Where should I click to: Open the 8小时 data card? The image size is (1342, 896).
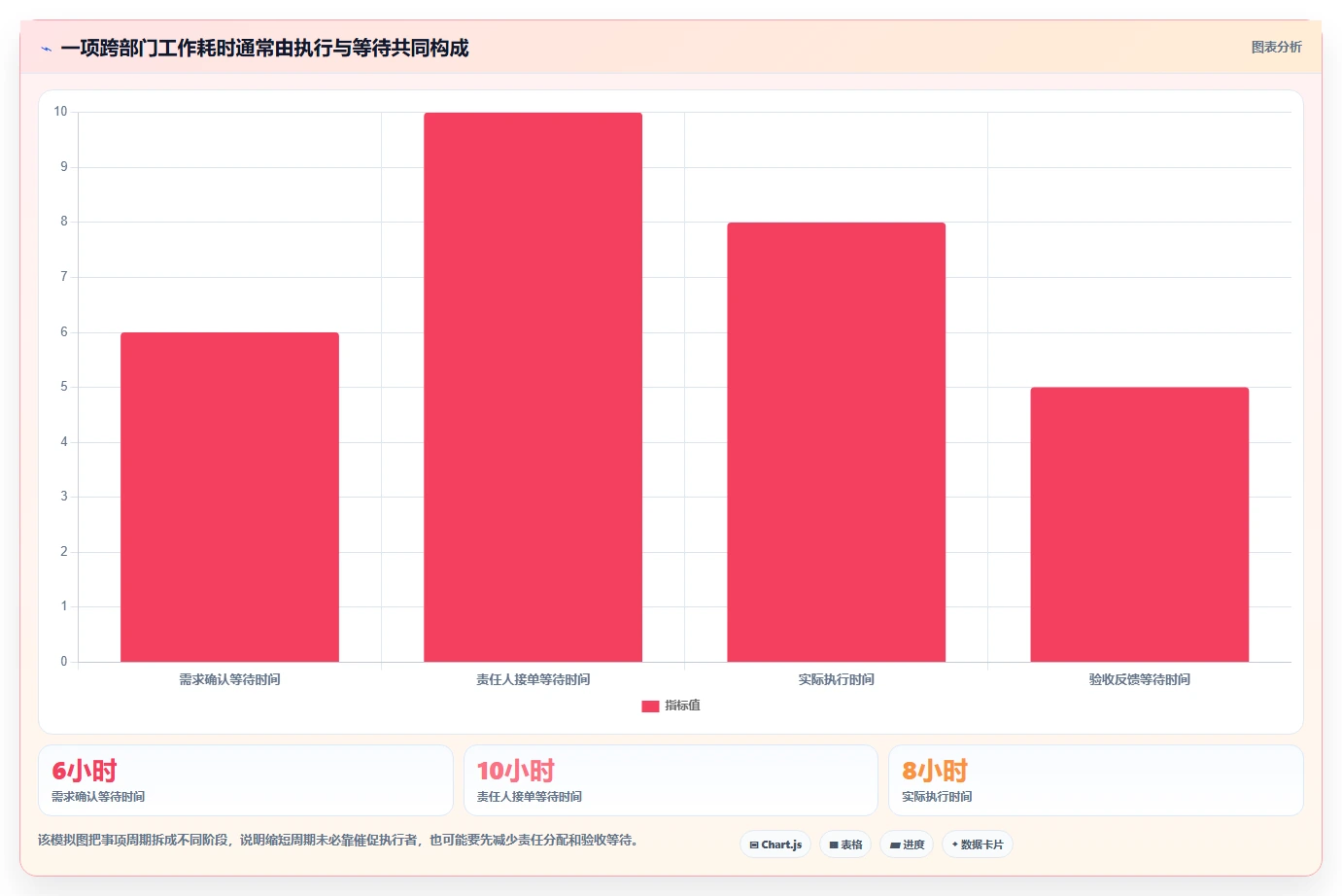click(x=1096, y=780)
